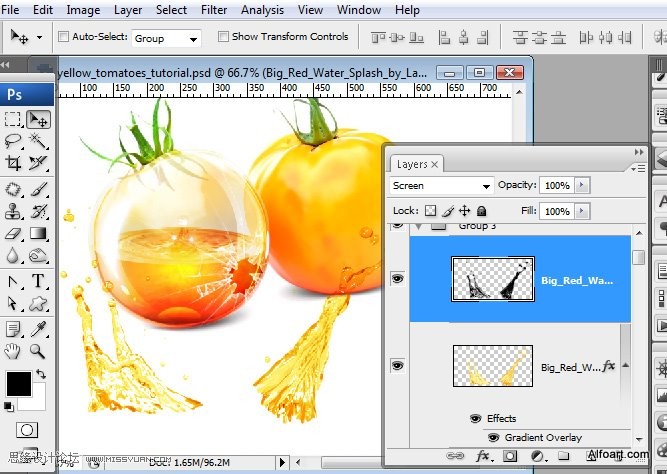Enable the Auto-Select checkbox
Image resolution: width=667 pixels, height=474 pixels.
63,37
